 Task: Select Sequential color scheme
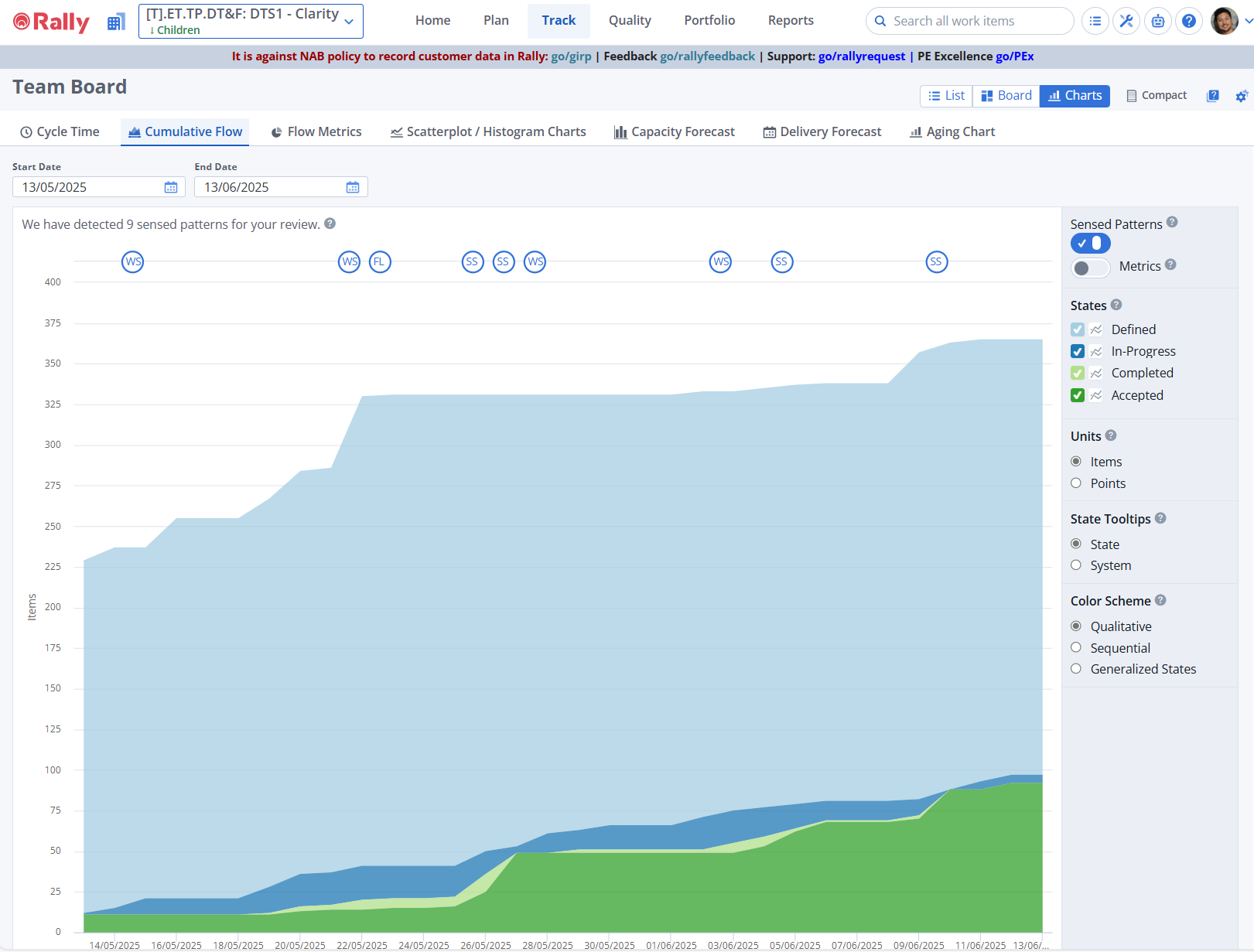coord(1076,648)
